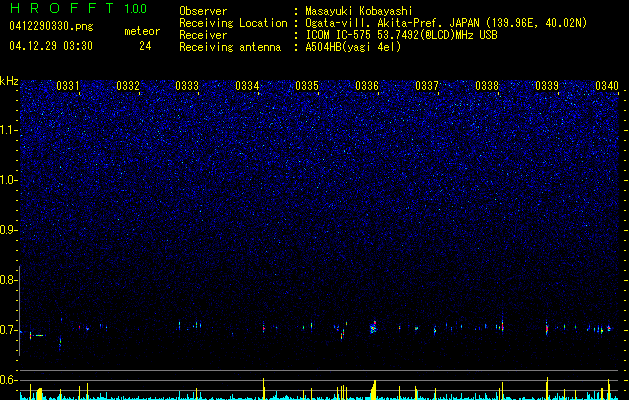The width and height of the screenshot is (629, 400).
Task: Click the 0337 time marker
Action: coord(427,86)
